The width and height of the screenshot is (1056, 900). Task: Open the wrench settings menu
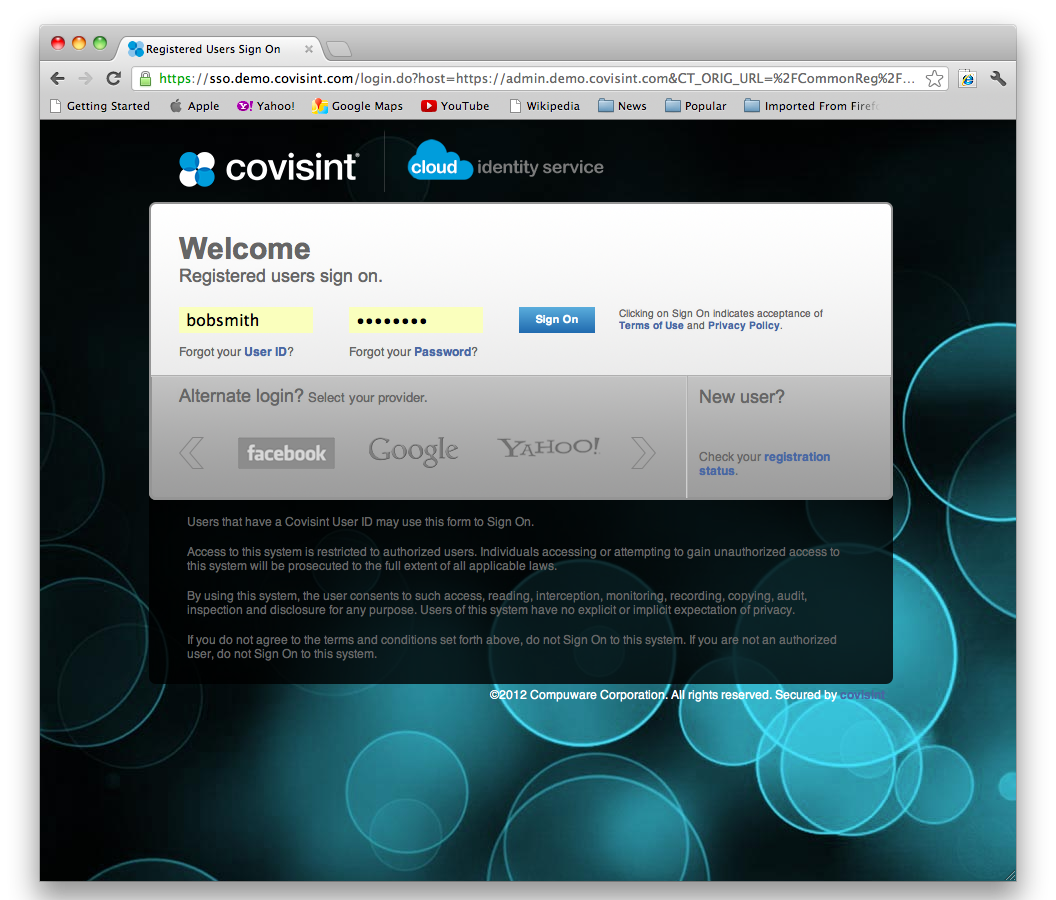(x=998, y=79)
